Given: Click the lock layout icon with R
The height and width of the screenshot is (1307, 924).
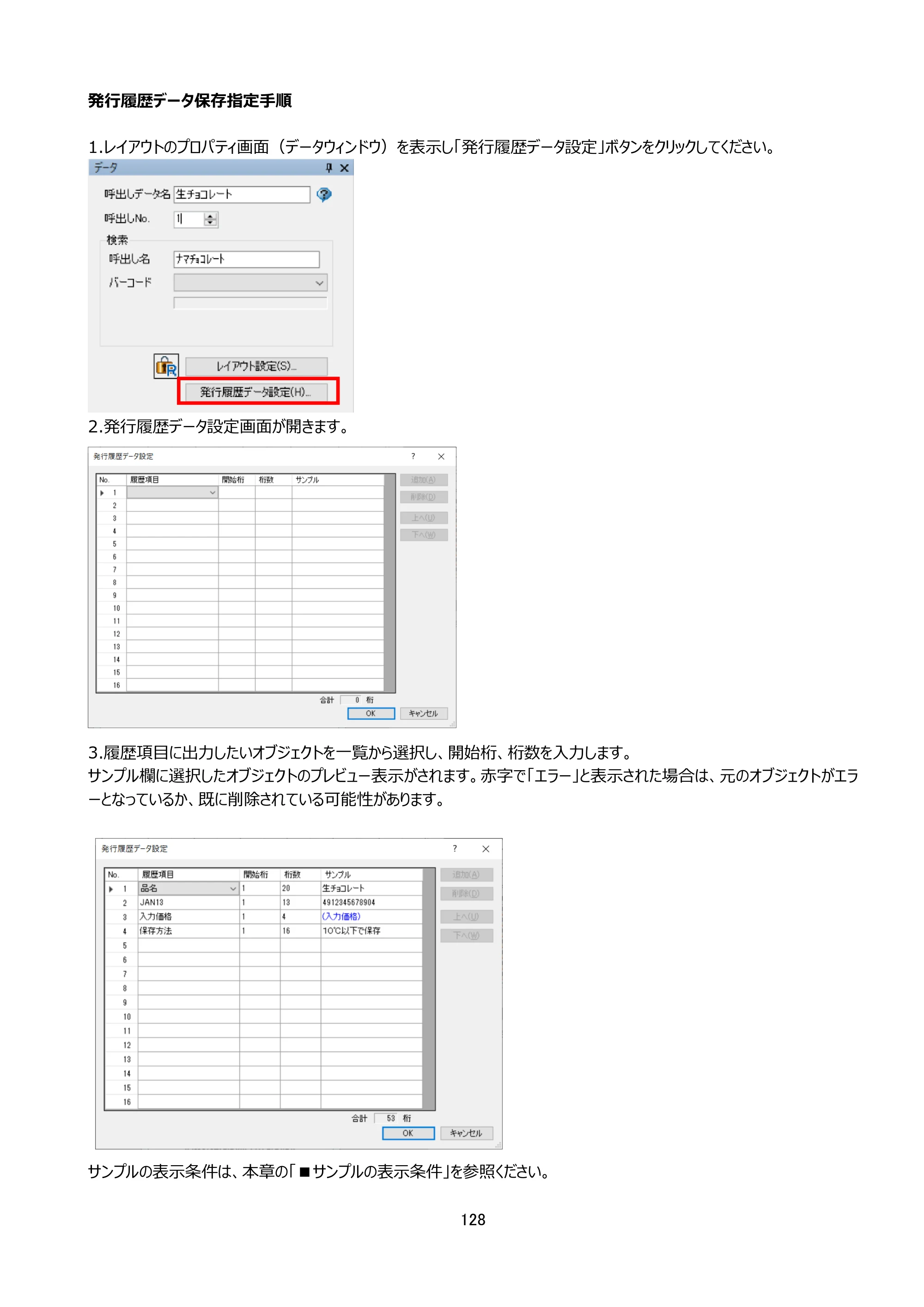Looking at the screenshot, I should [166, 365].
